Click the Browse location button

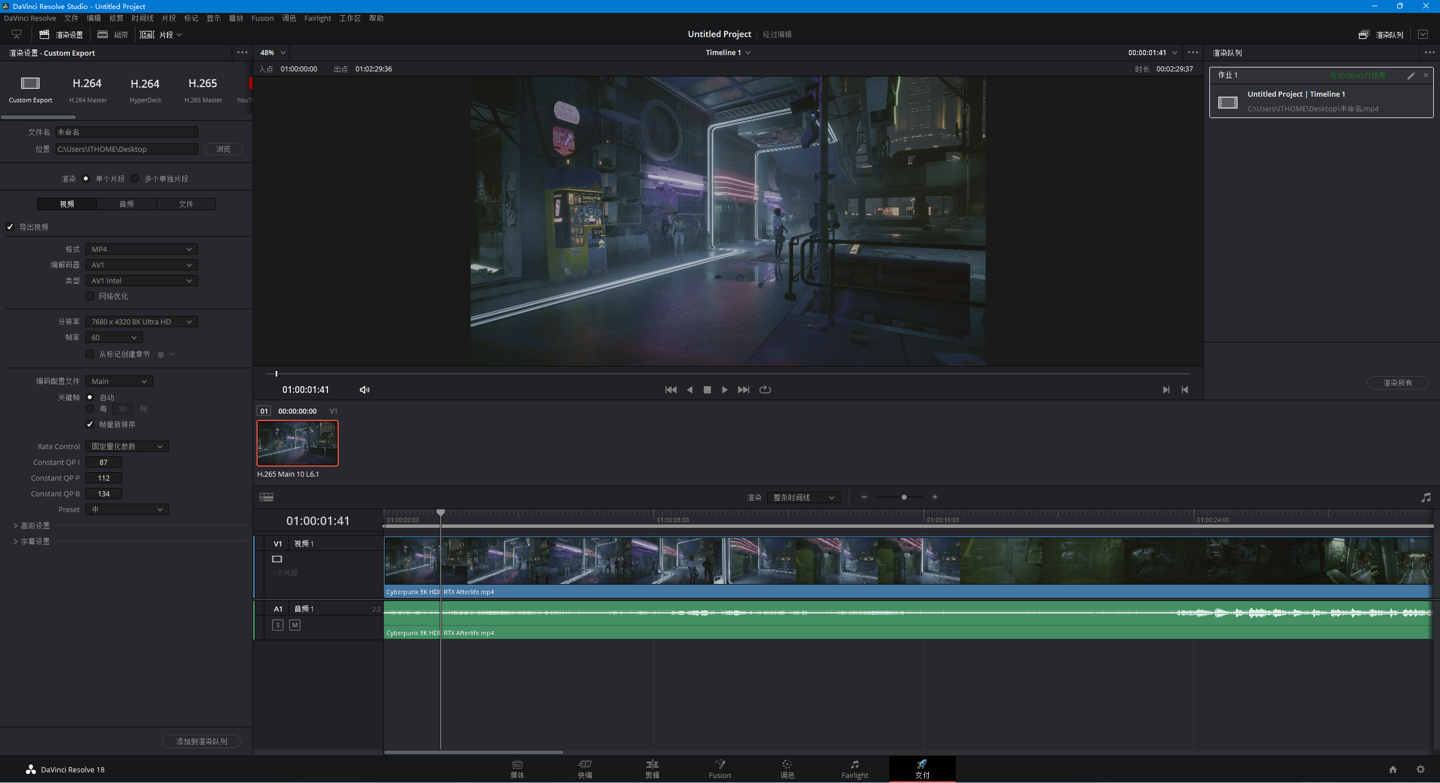tap(223, 149)
